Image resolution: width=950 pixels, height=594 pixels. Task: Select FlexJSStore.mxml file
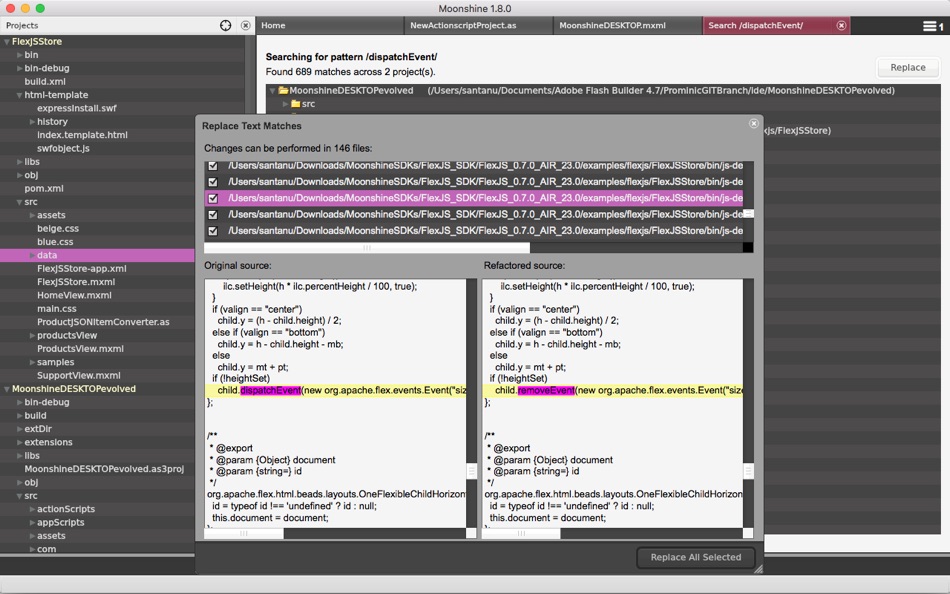pos(76,282)
